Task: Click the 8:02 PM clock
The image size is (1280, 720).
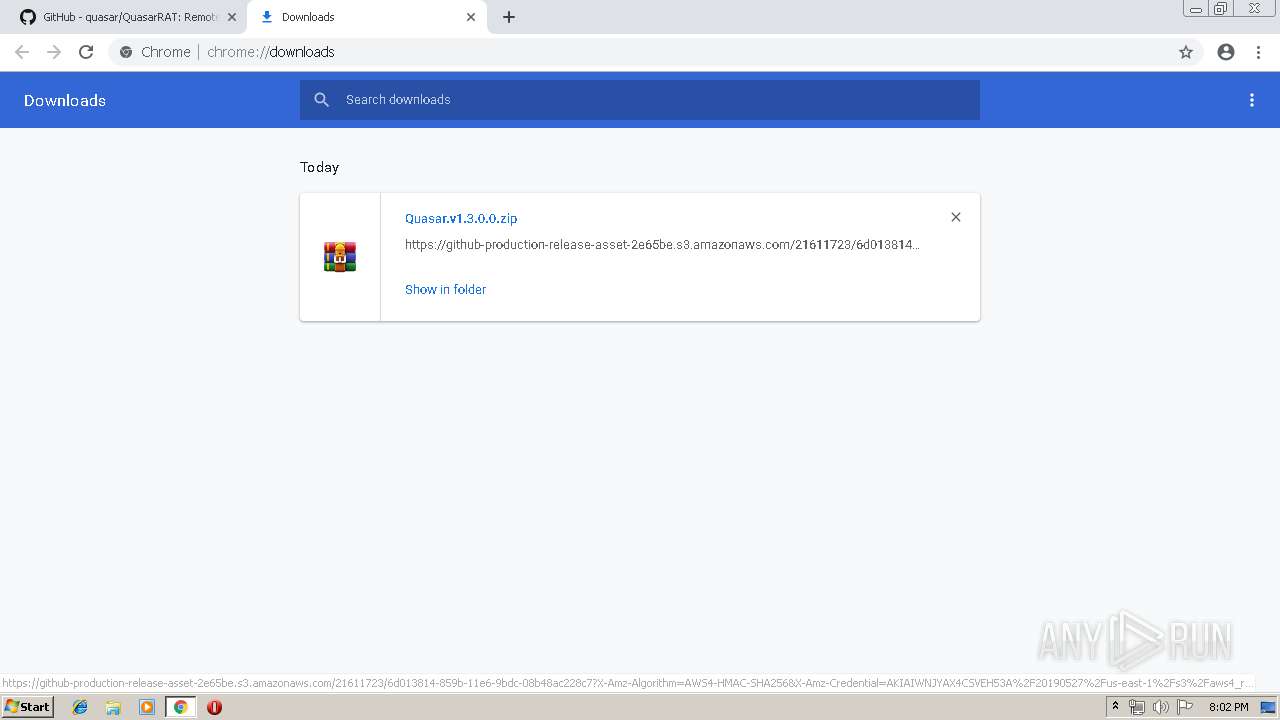Action: point(1228,707)
